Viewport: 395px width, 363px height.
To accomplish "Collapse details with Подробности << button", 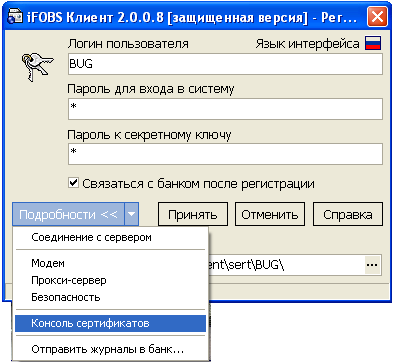I will (69, 214).
